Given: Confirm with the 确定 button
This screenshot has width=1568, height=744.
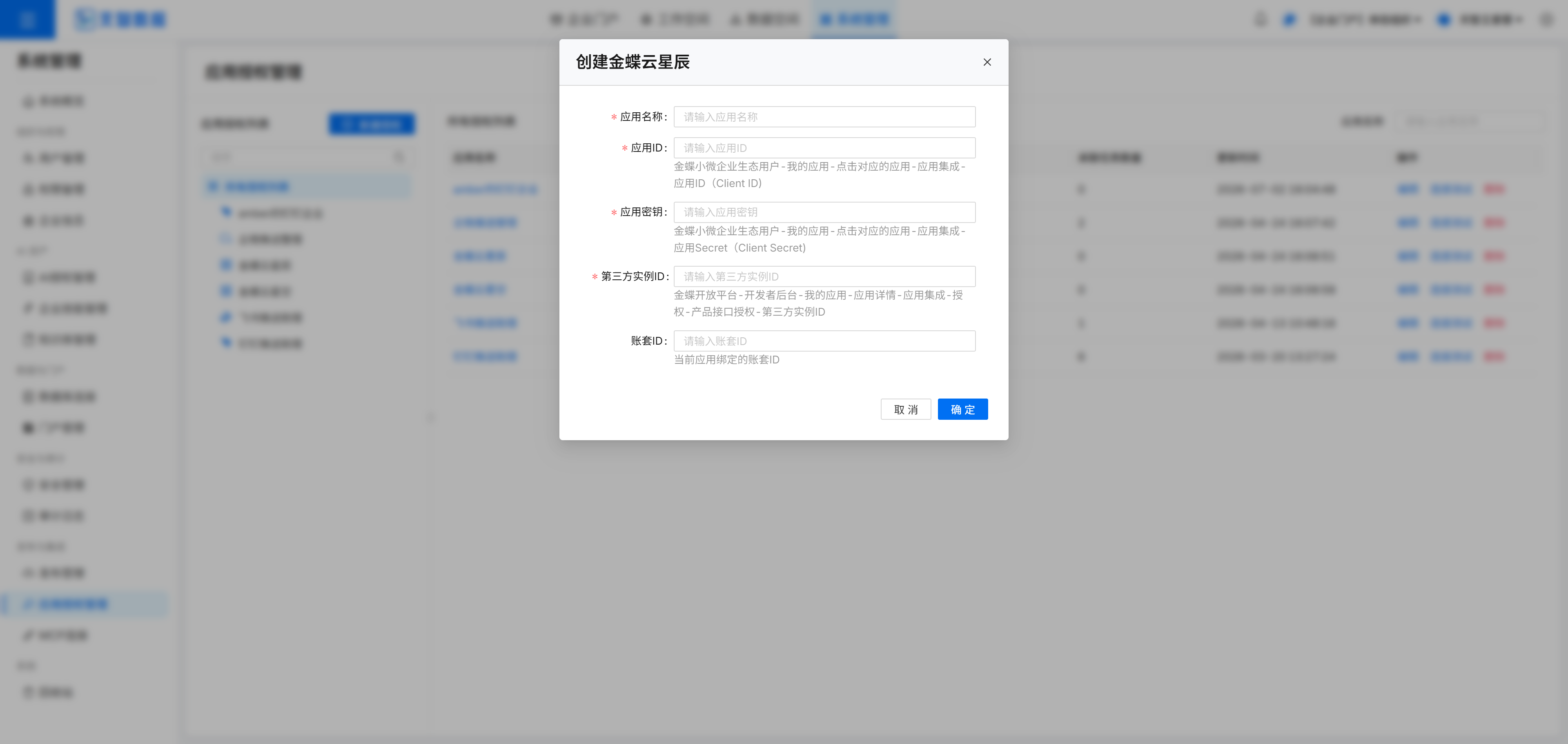Looking at the screenshot, I should (962, 409).
